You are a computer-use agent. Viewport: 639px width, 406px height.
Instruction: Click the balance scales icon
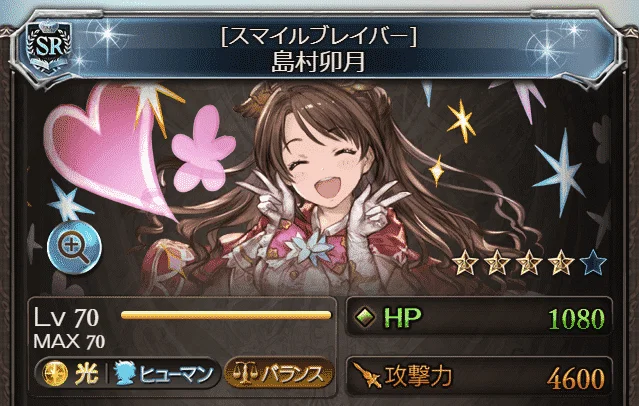tap(245, 374)
